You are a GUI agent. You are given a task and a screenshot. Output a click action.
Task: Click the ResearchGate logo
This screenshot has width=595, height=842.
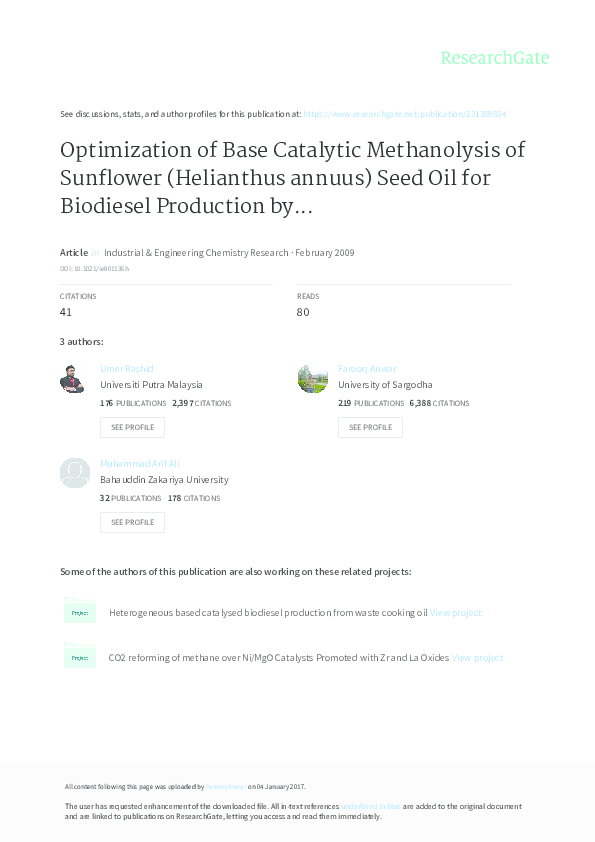[496, 58]
